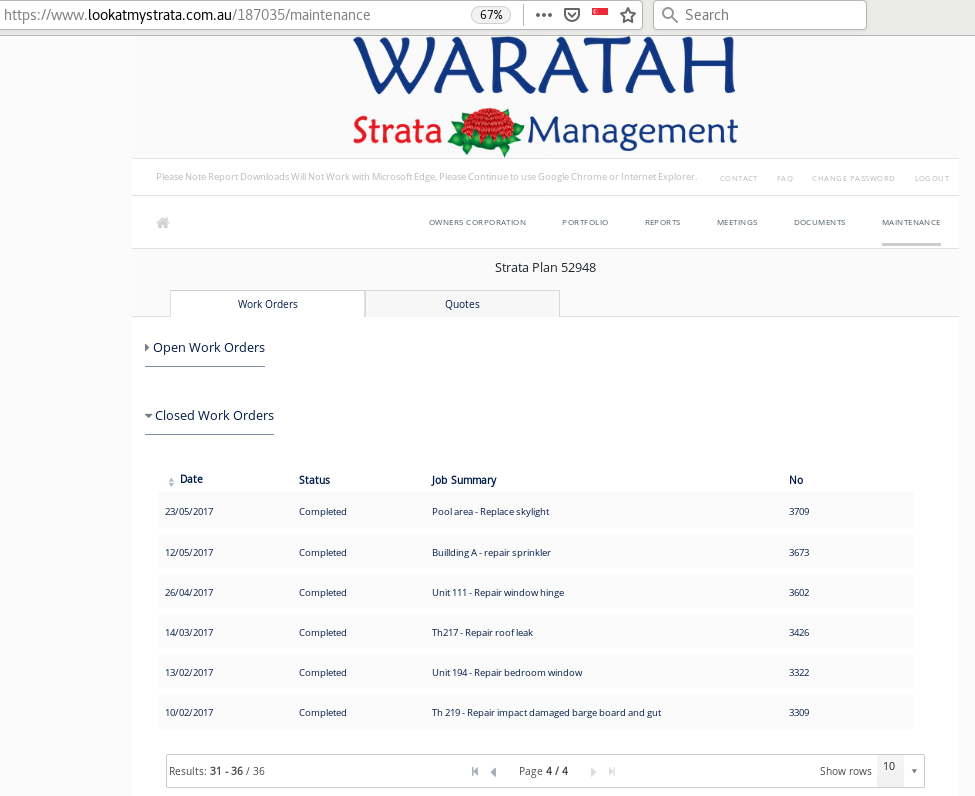Switch to the Work Orders tab

click(x=267, y=304)
